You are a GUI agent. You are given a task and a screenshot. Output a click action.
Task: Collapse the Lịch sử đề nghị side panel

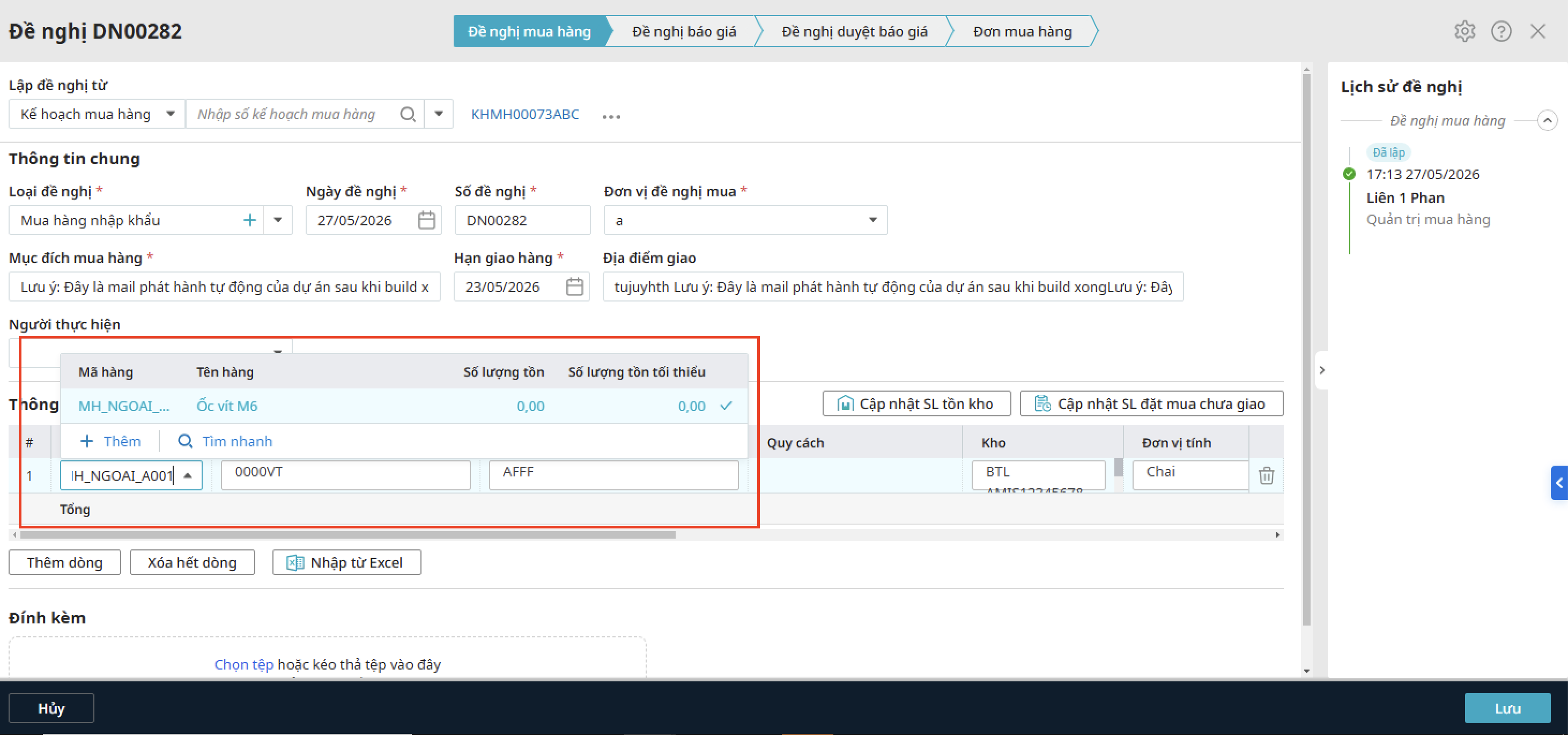coord(1321,370)
